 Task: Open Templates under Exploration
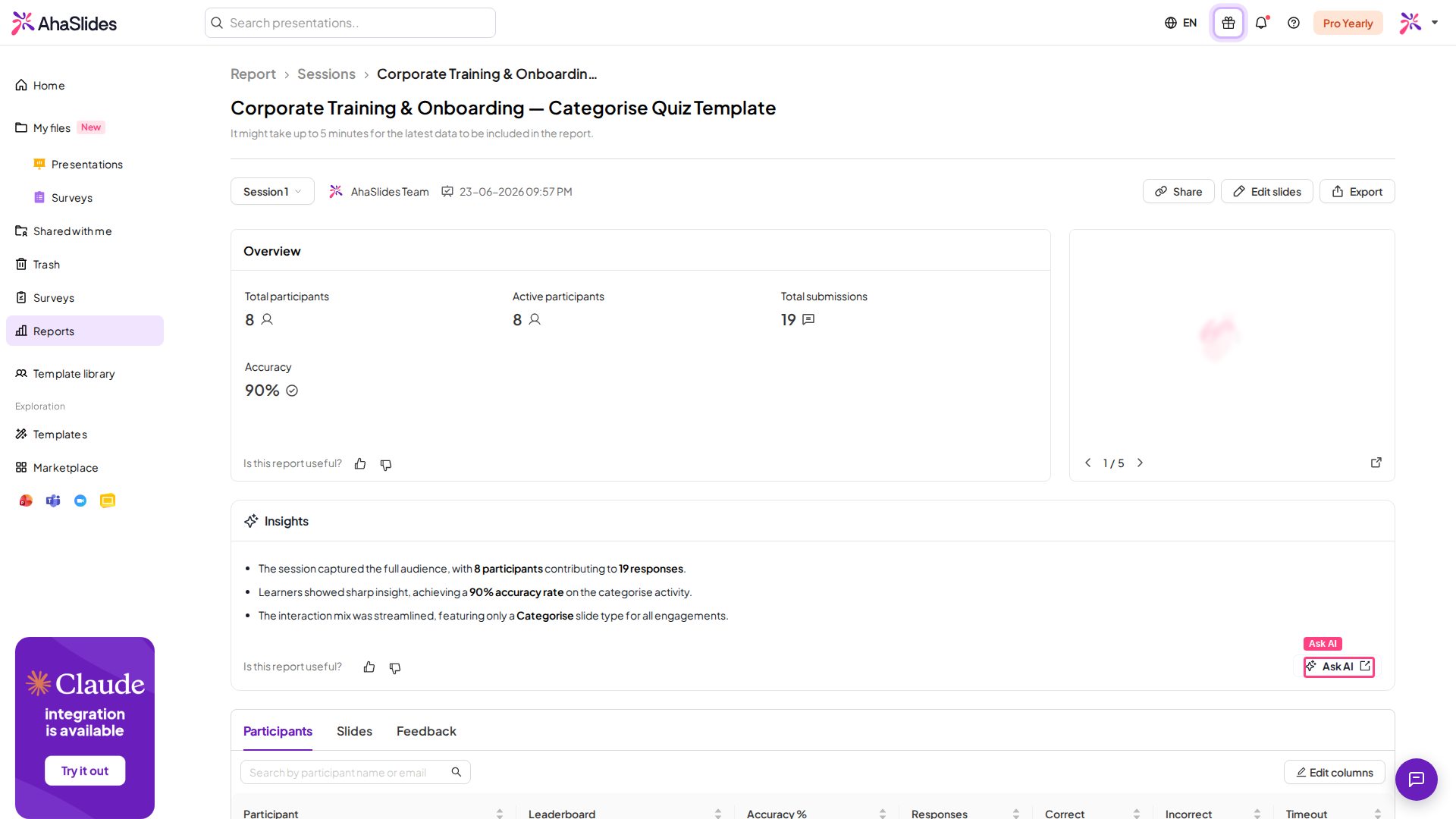[x=85, y=435]
